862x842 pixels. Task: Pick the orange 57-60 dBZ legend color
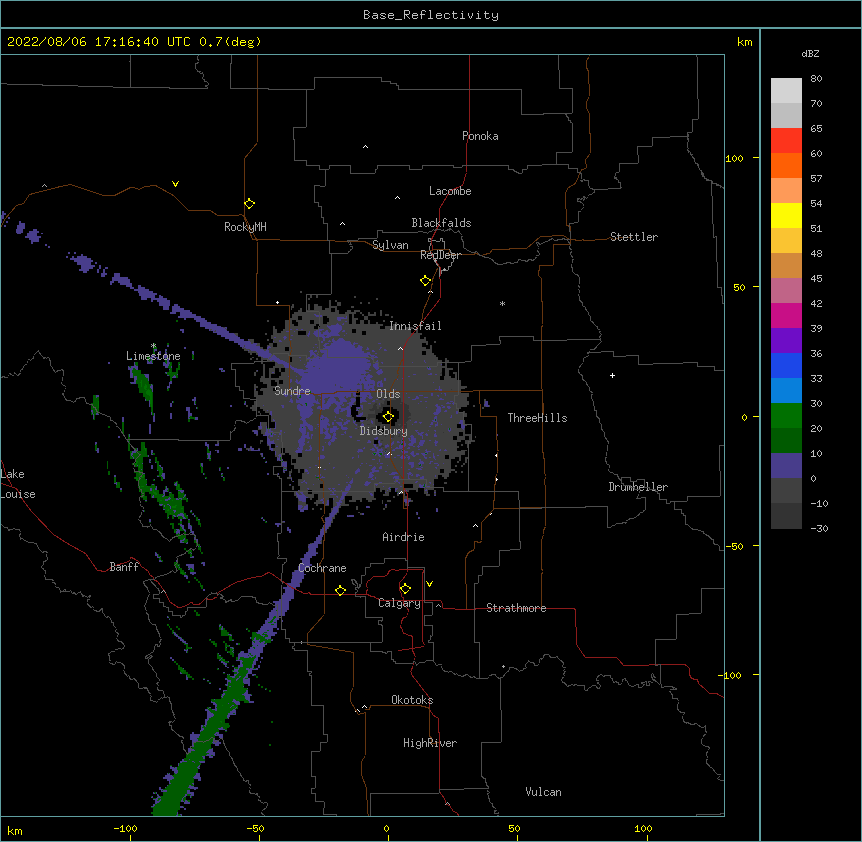coord(786,165)
